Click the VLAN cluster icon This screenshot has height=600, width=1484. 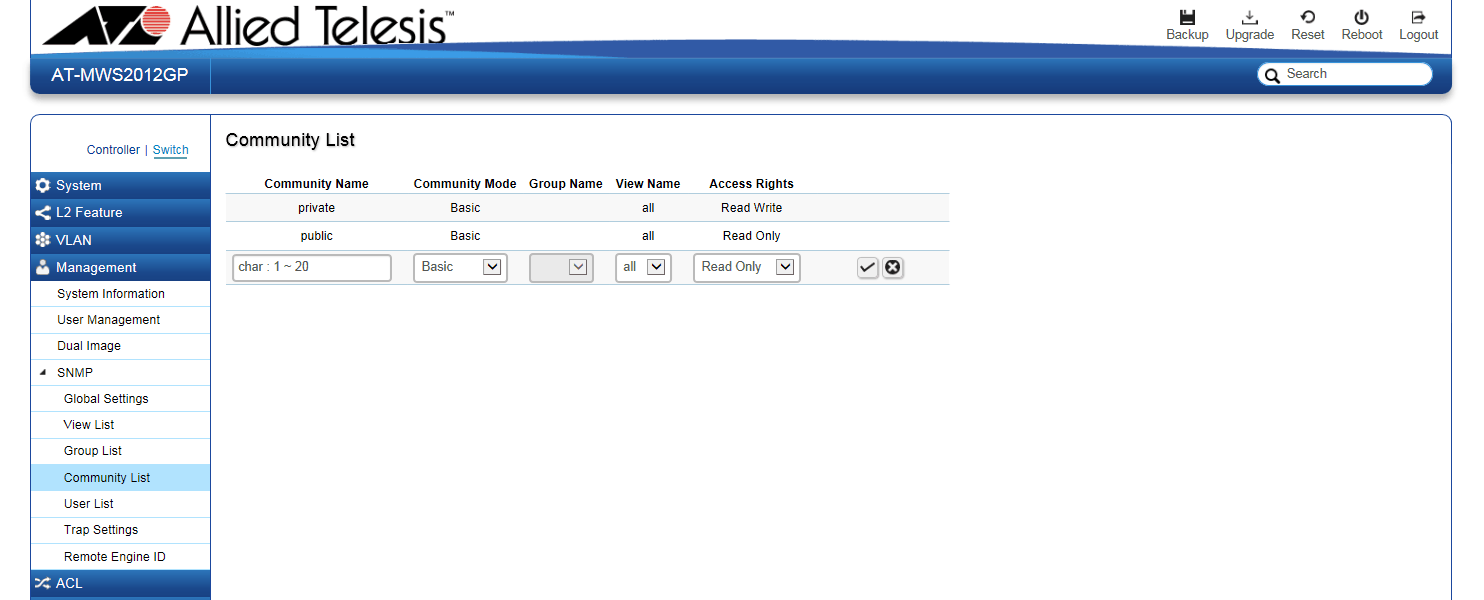42,240
